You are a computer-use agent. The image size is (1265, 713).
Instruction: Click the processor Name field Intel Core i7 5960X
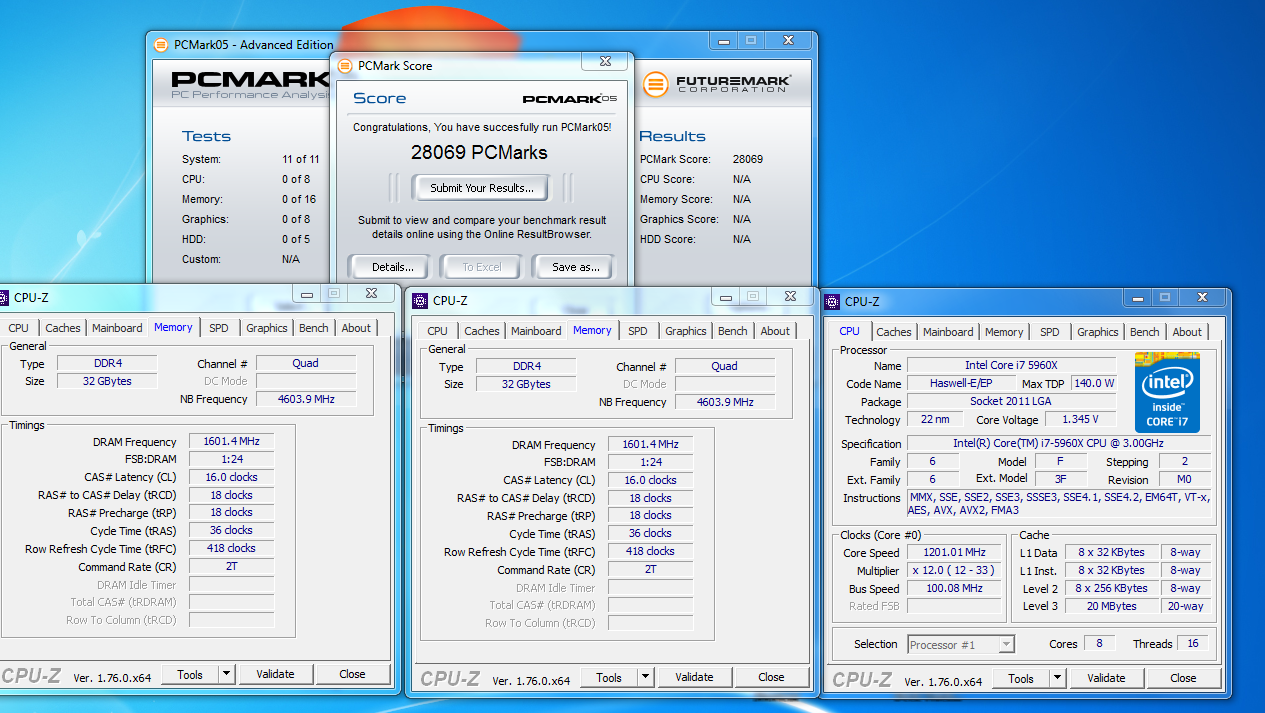1010,366
